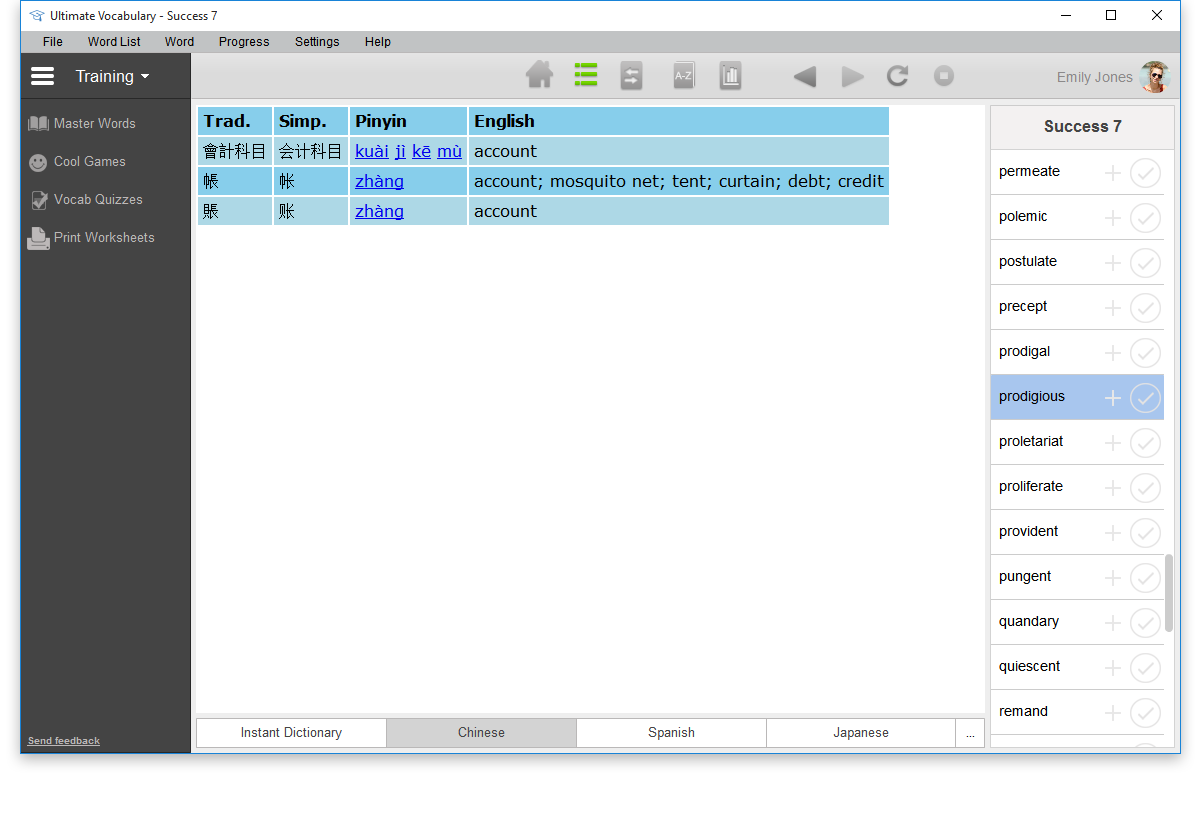Toggle the checkmark next to 'permeate'
Image resolution: width=1200 pixels, height=832 pixels.
point(1145,173)
